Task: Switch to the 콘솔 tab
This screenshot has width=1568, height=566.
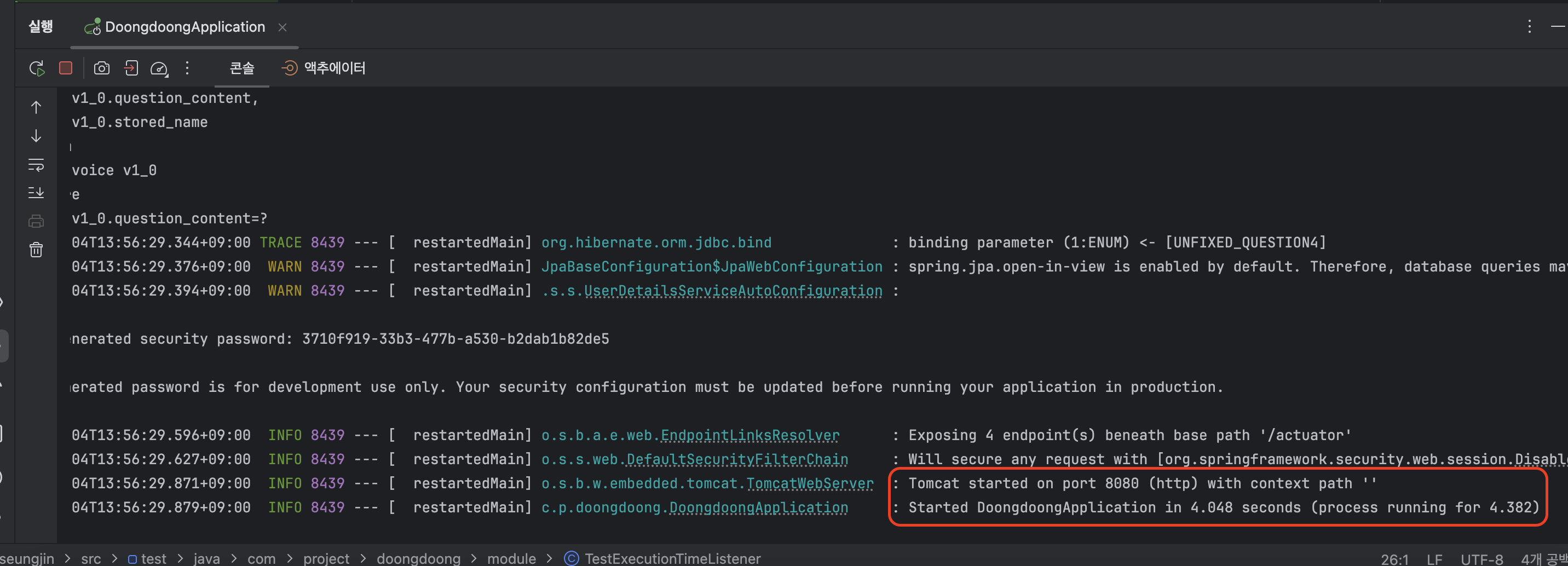Action: (241, 68)
